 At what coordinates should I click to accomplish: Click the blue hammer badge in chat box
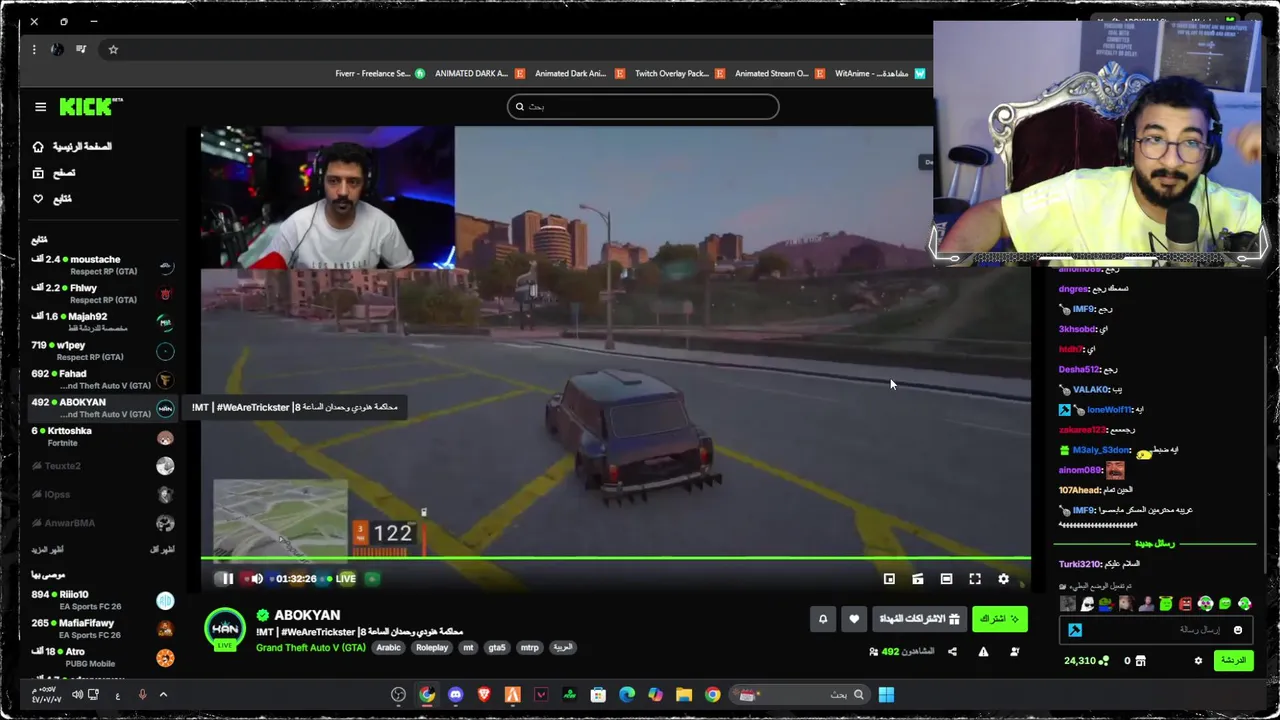(1075, 630)
